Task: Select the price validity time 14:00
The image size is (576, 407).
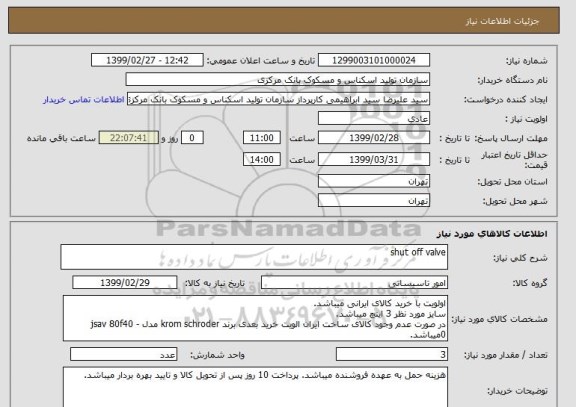Action: pos(262,159)
